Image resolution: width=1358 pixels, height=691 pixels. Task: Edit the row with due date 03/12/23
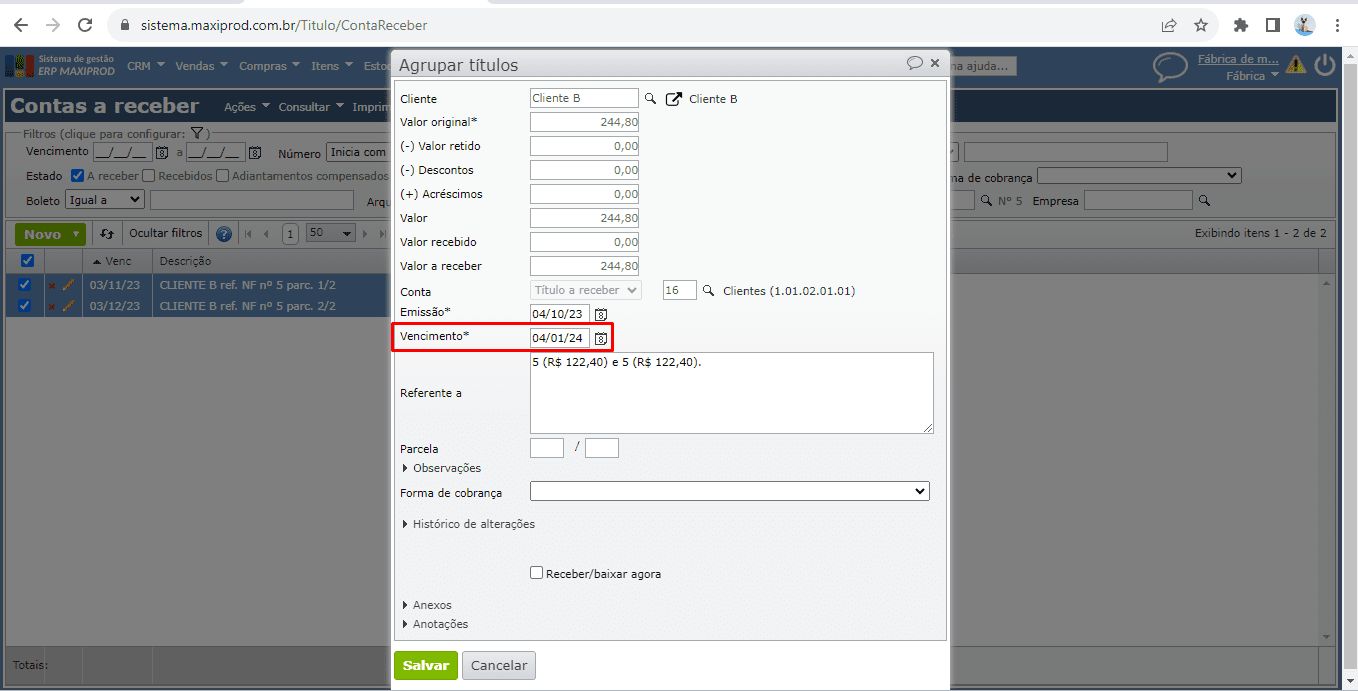click(68, 306)
